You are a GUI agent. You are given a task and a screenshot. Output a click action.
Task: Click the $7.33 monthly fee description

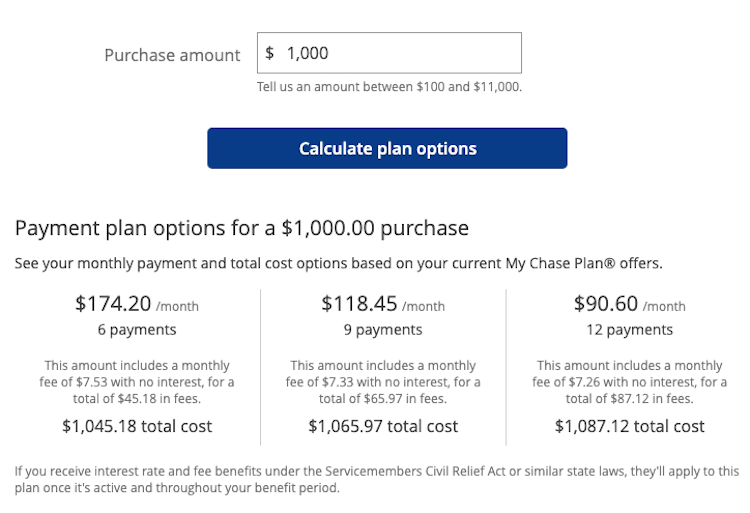click(383, 382)
